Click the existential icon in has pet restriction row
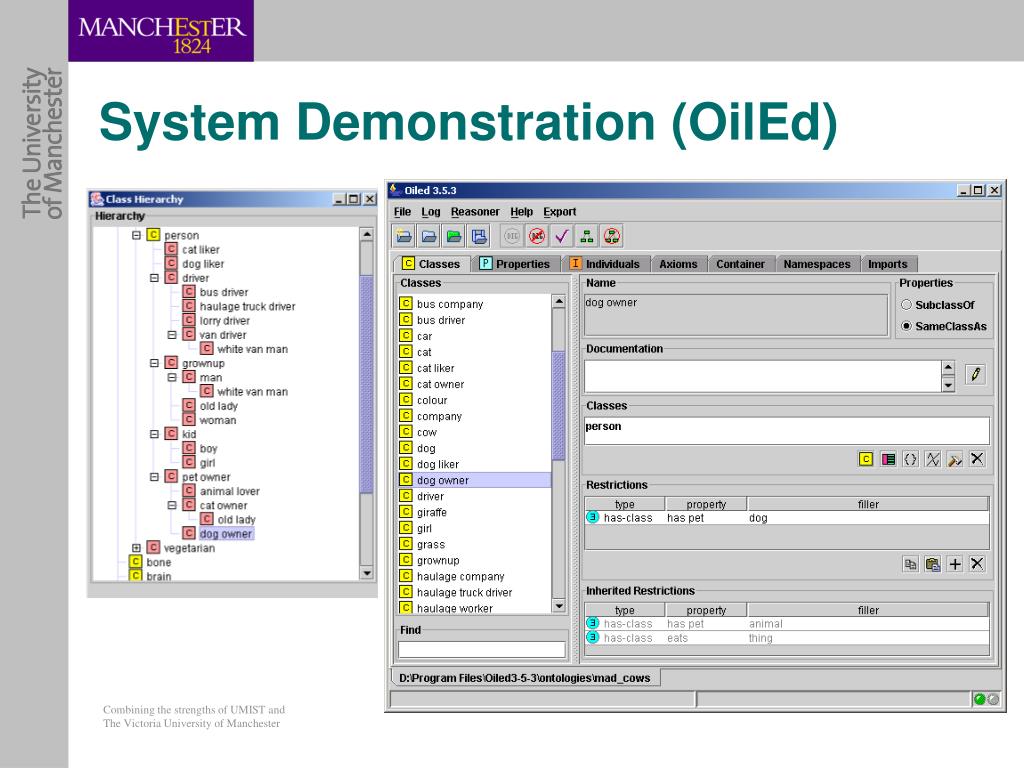 (592, 517)
